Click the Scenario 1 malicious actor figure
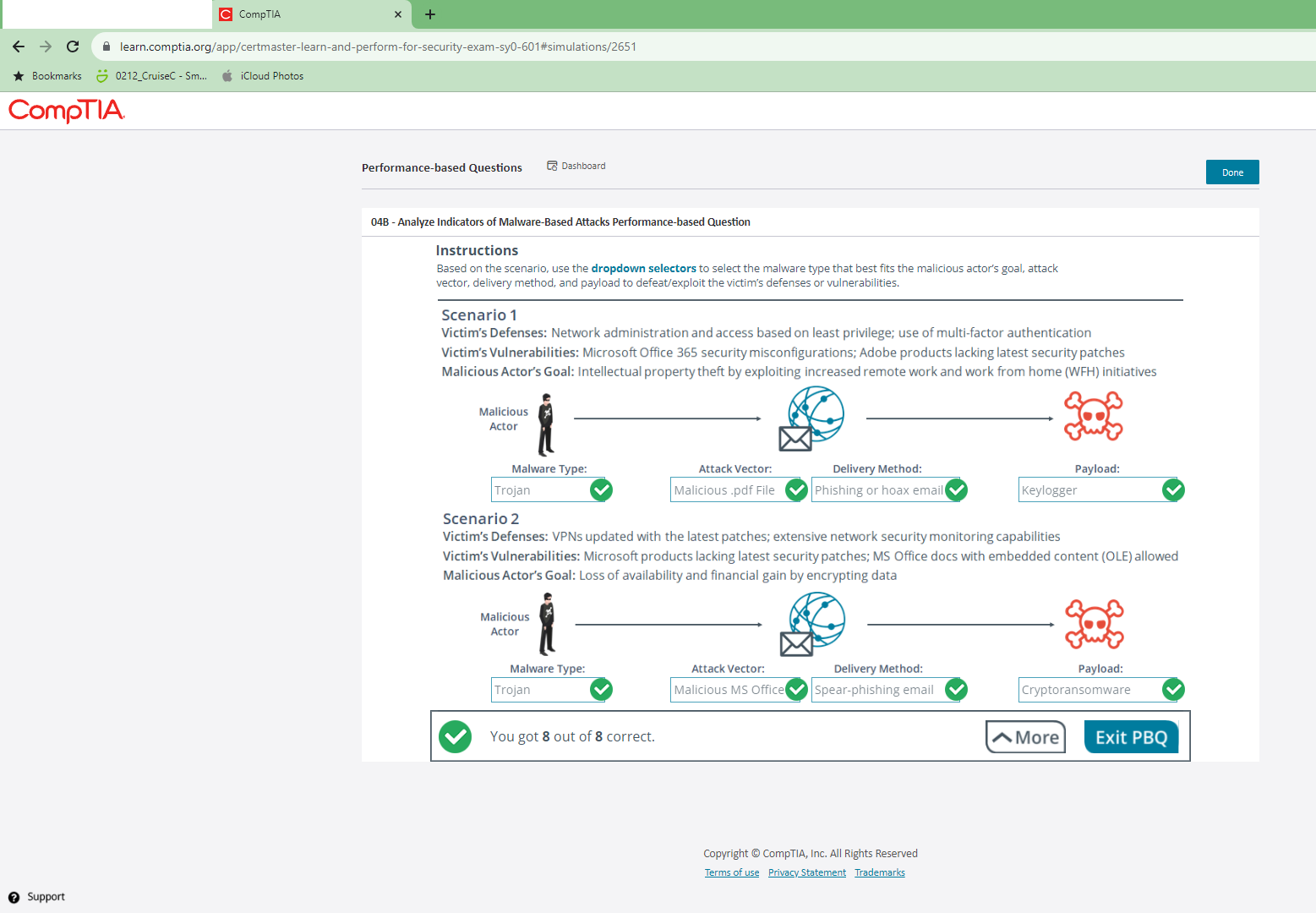1316x913 pixels. pos(546,424)
